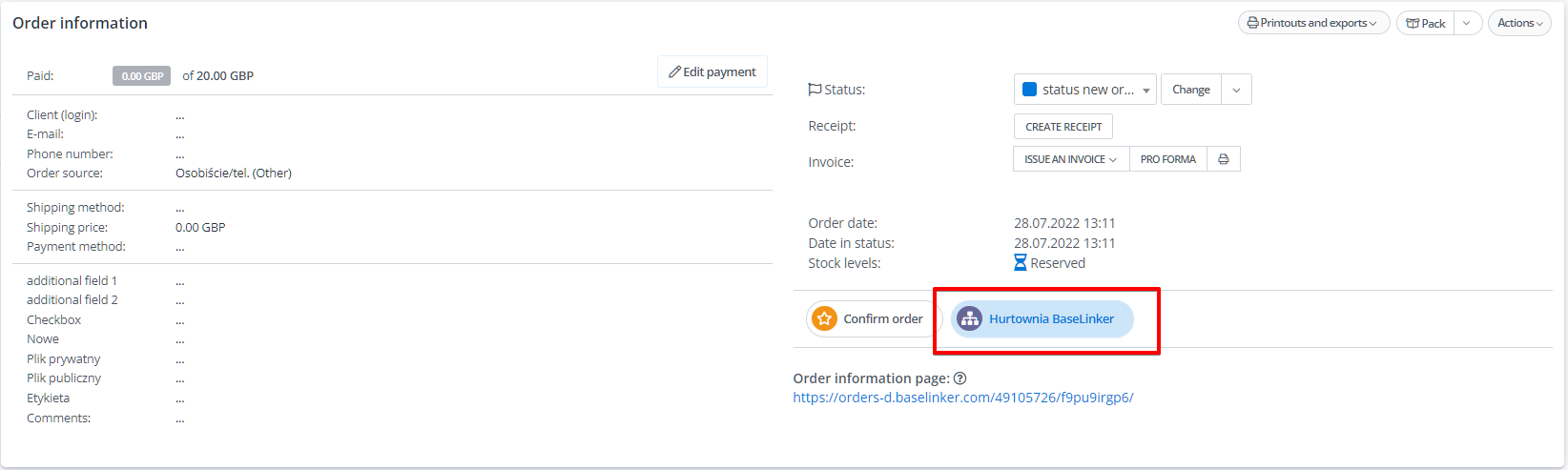Click shipping price value 0.00 GBP
Viewport: 1568px width, 470px height.
[200, 228]
